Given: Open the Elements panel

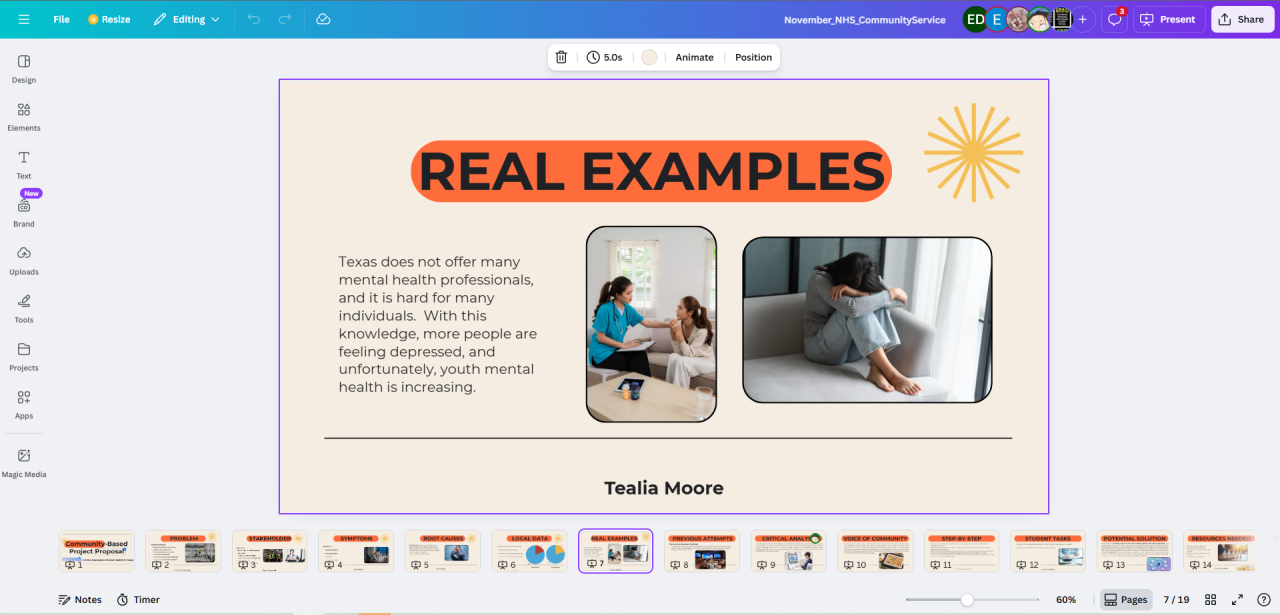Looking at the screenshot, I should [x=24, y=116].
